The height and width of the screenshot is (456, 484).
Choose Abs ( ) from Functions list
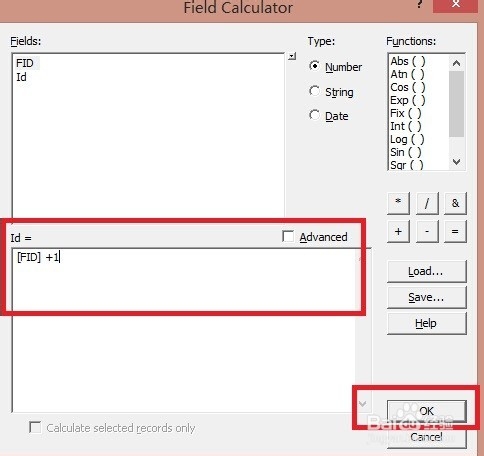408,61
